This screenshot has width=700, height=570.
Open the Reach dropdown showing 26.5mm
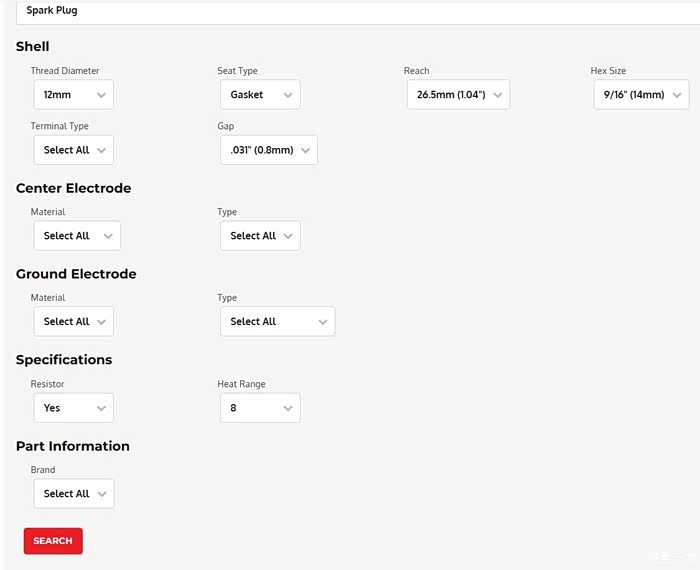(x=458, y=95)
